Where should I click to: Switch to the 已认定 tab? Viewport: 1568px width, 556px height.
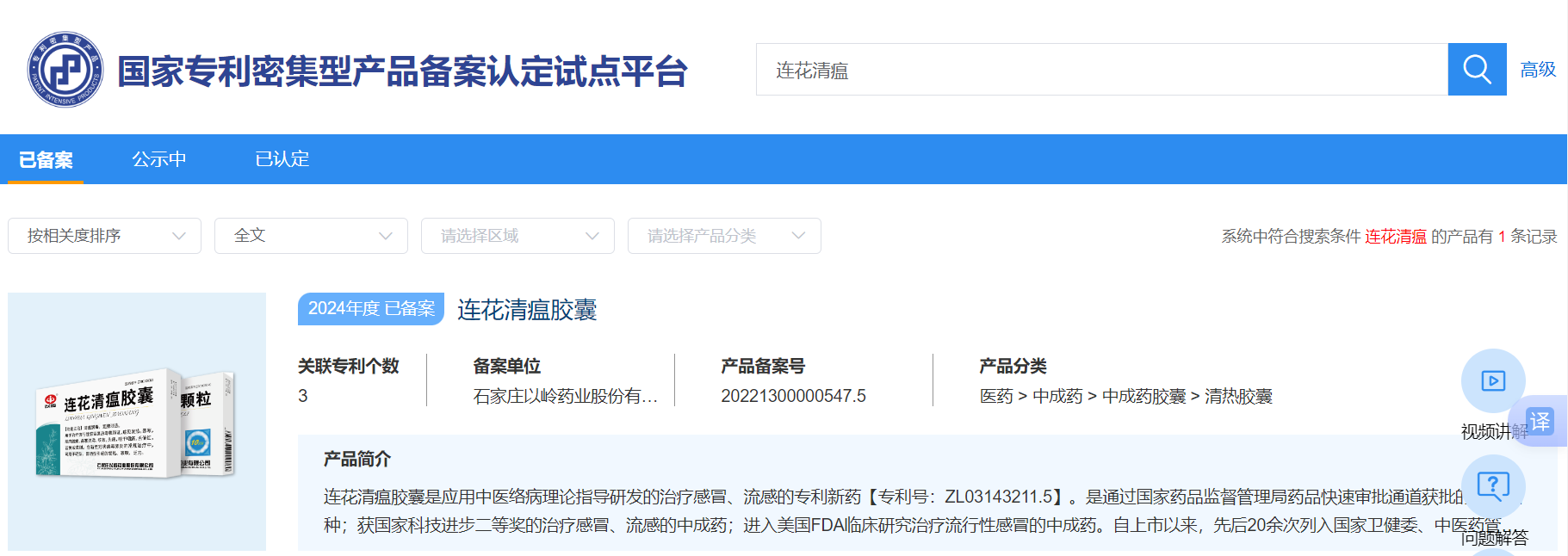(x=282, y=159)
